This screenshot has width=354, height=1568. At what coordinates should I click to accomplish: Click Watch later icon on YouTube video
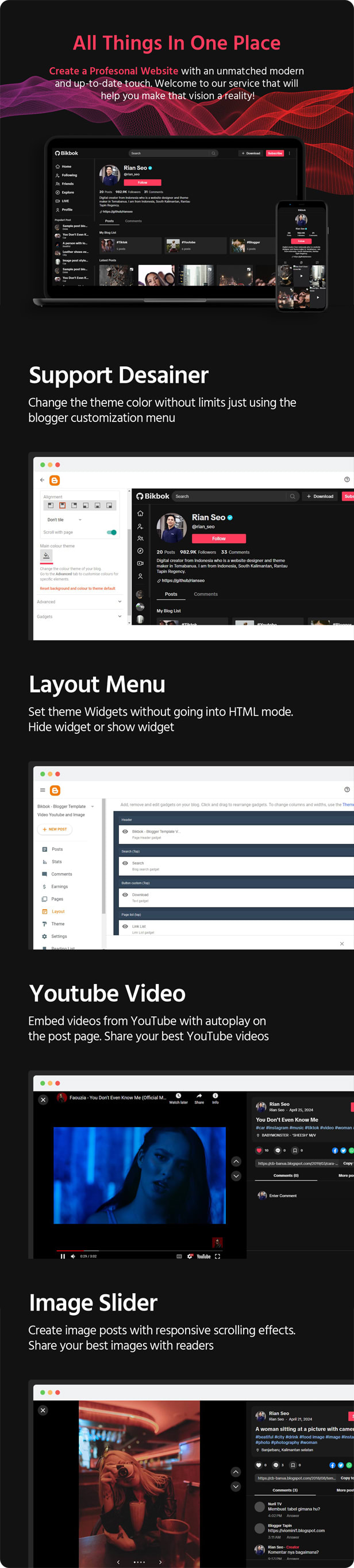coord(178,1096)
